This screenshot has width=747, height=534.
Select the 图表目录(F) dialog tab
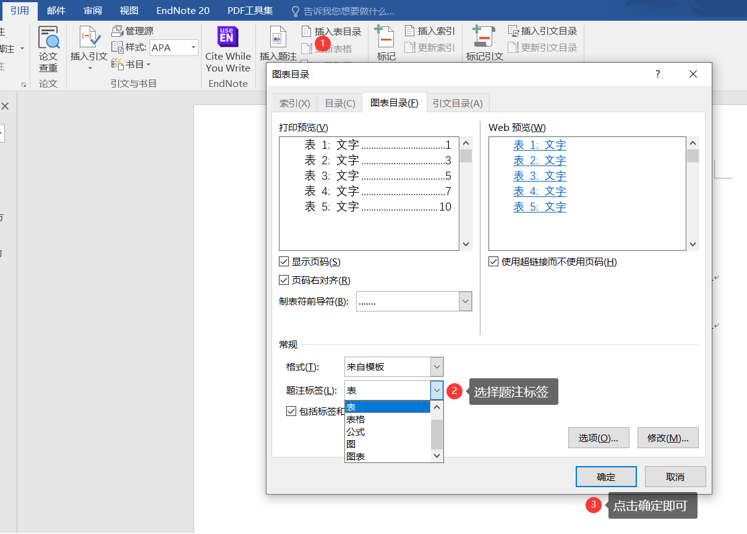[394, 103]
